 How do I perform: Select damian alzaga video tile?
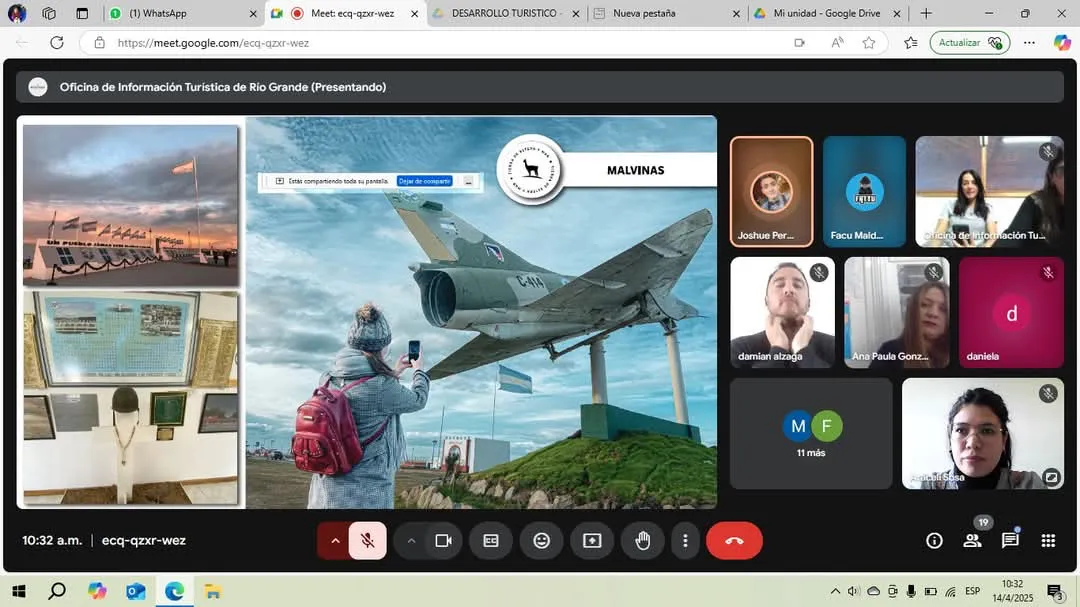pos(782,313)
